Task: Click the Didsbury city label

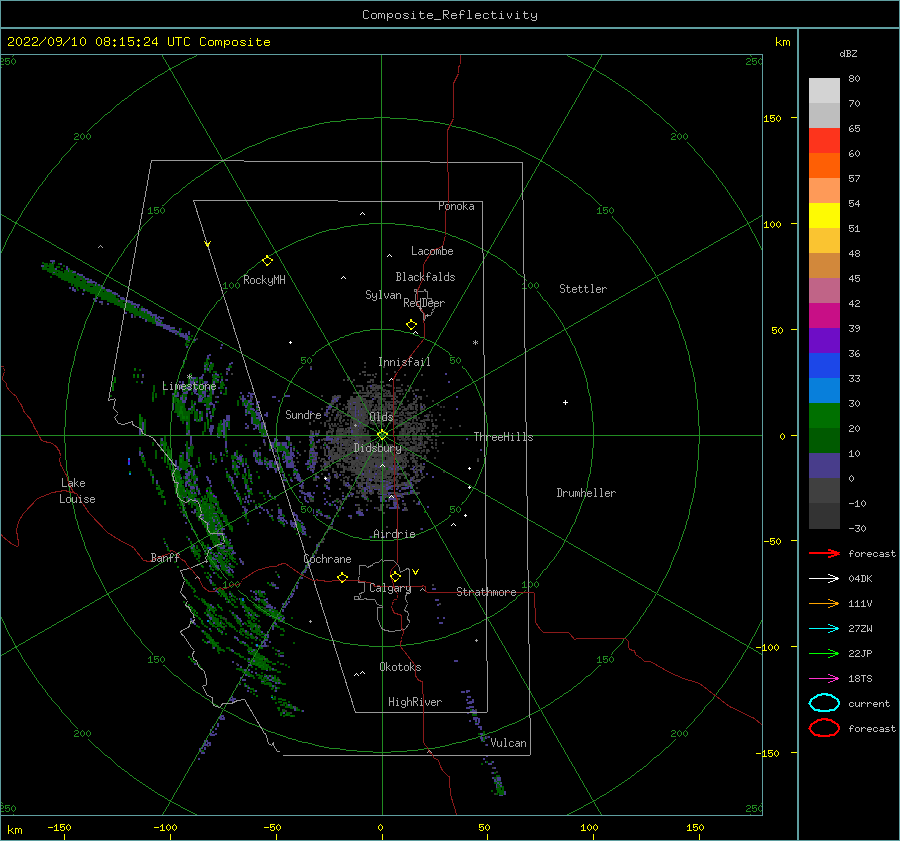Action: (x=377, y=448)
